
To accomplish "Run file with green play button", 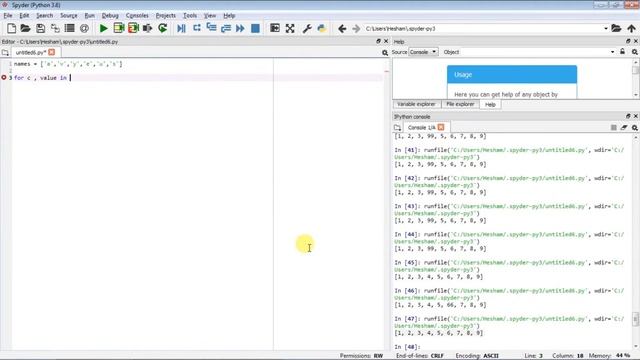I will point(104,28).
